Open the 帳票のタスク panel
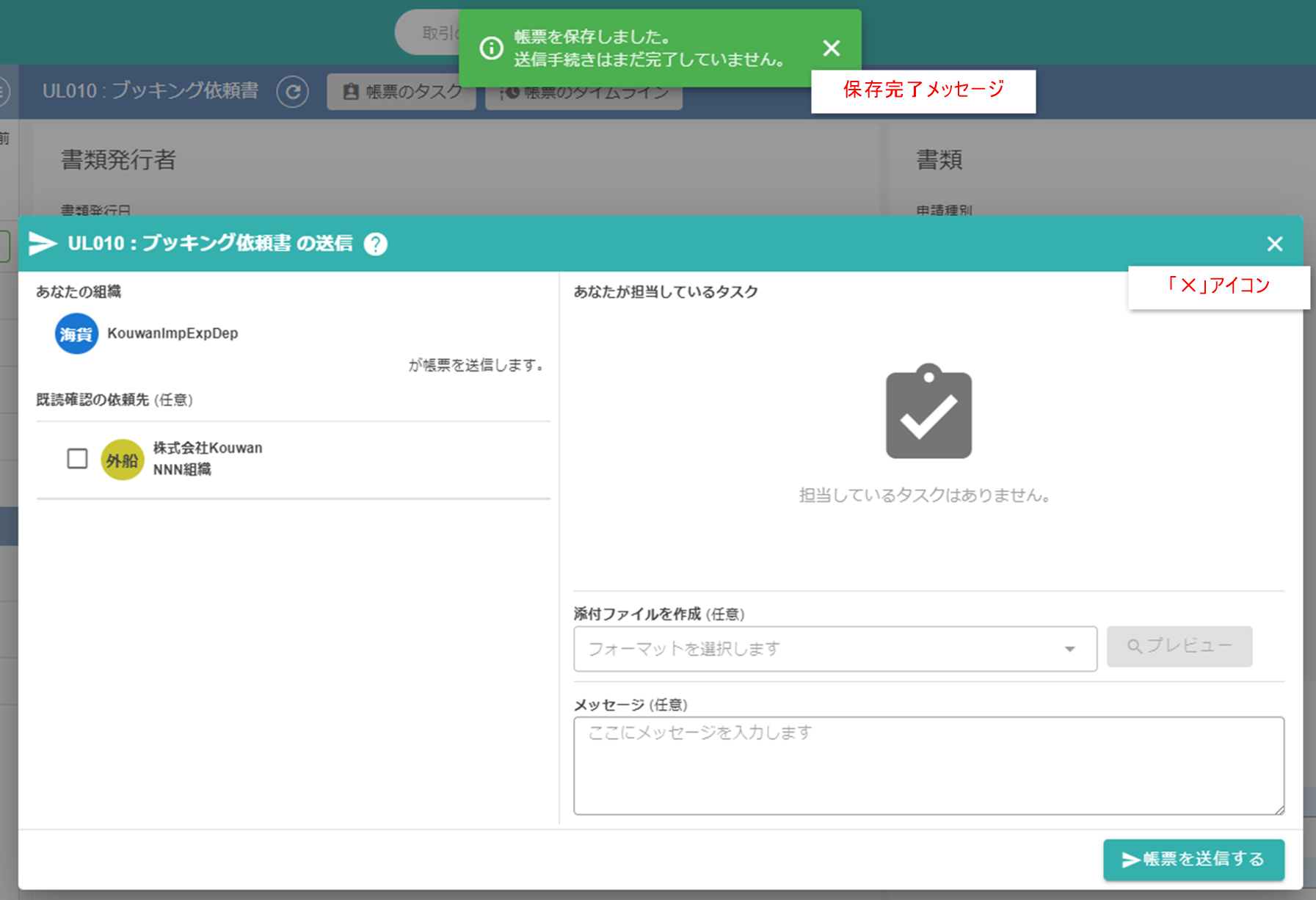Image resolution: width=1316 pixels, height=900 pixels. [401, 92]
